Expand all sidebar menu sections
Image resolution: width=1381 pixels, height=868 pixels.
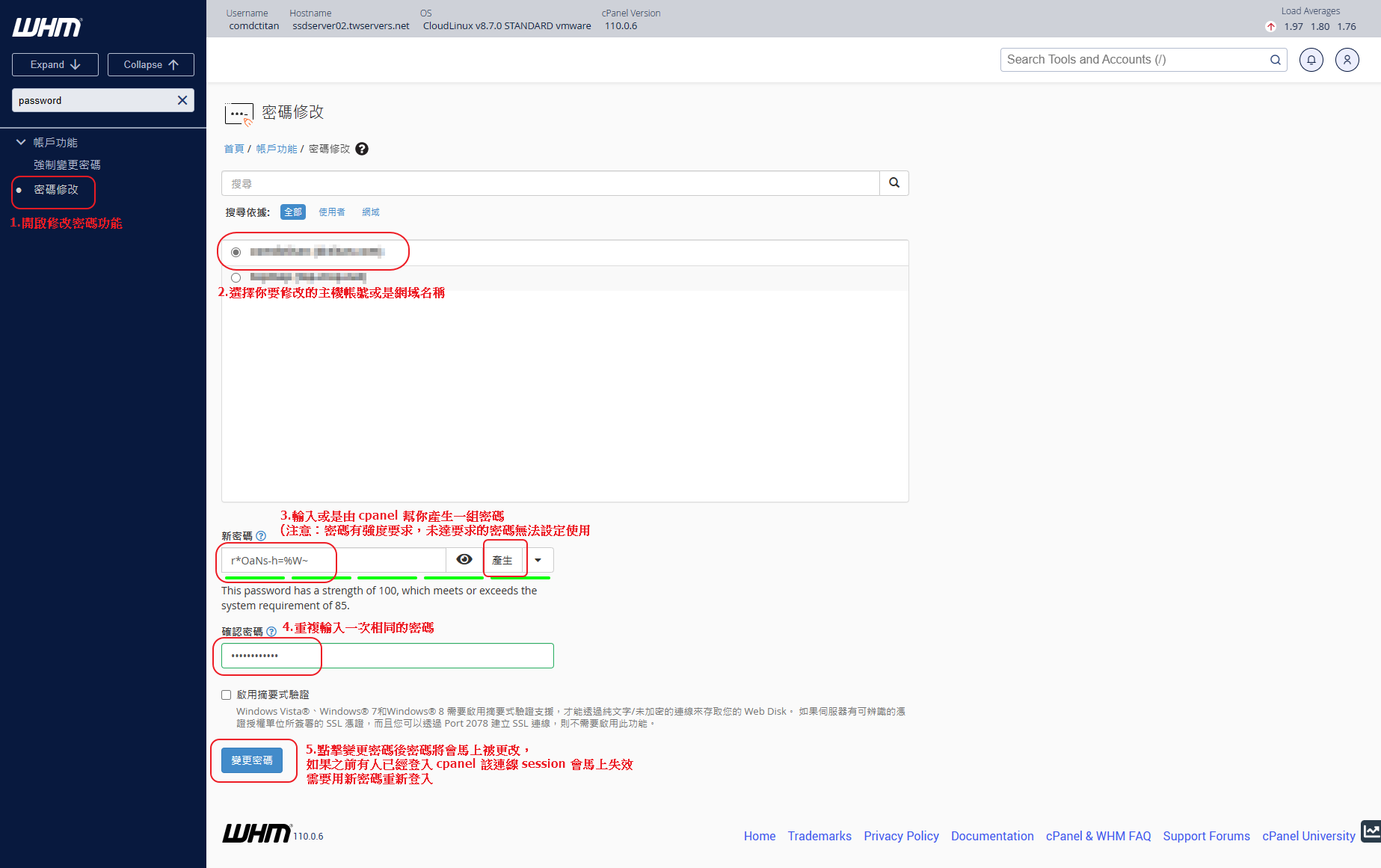55,65
